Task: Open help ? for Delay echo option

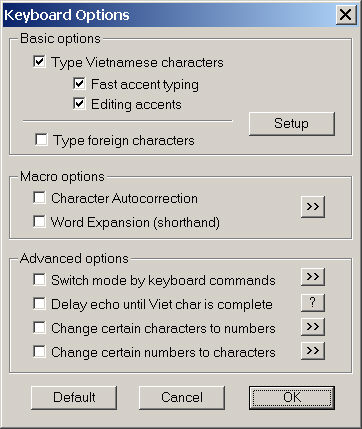Action: coord(313,303)
